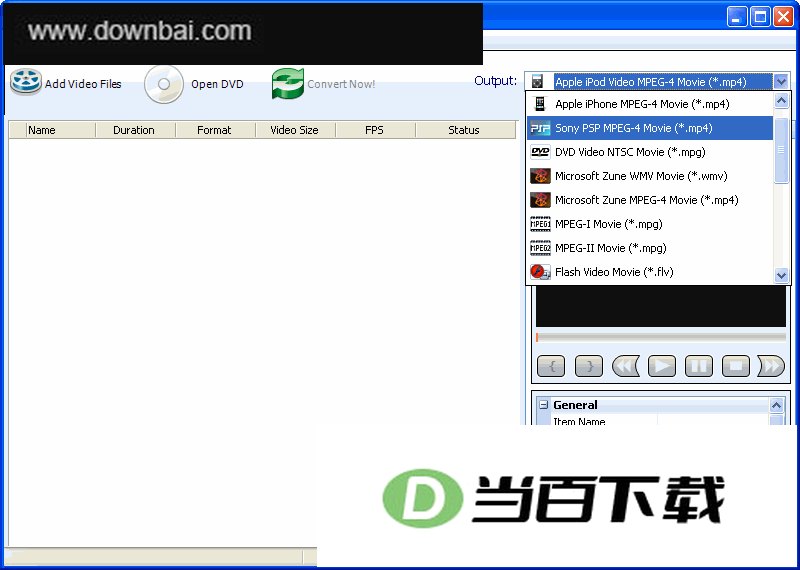Viewport: 800px width, 570px height.
Task: Close the converter window
Action: point(783,17)
